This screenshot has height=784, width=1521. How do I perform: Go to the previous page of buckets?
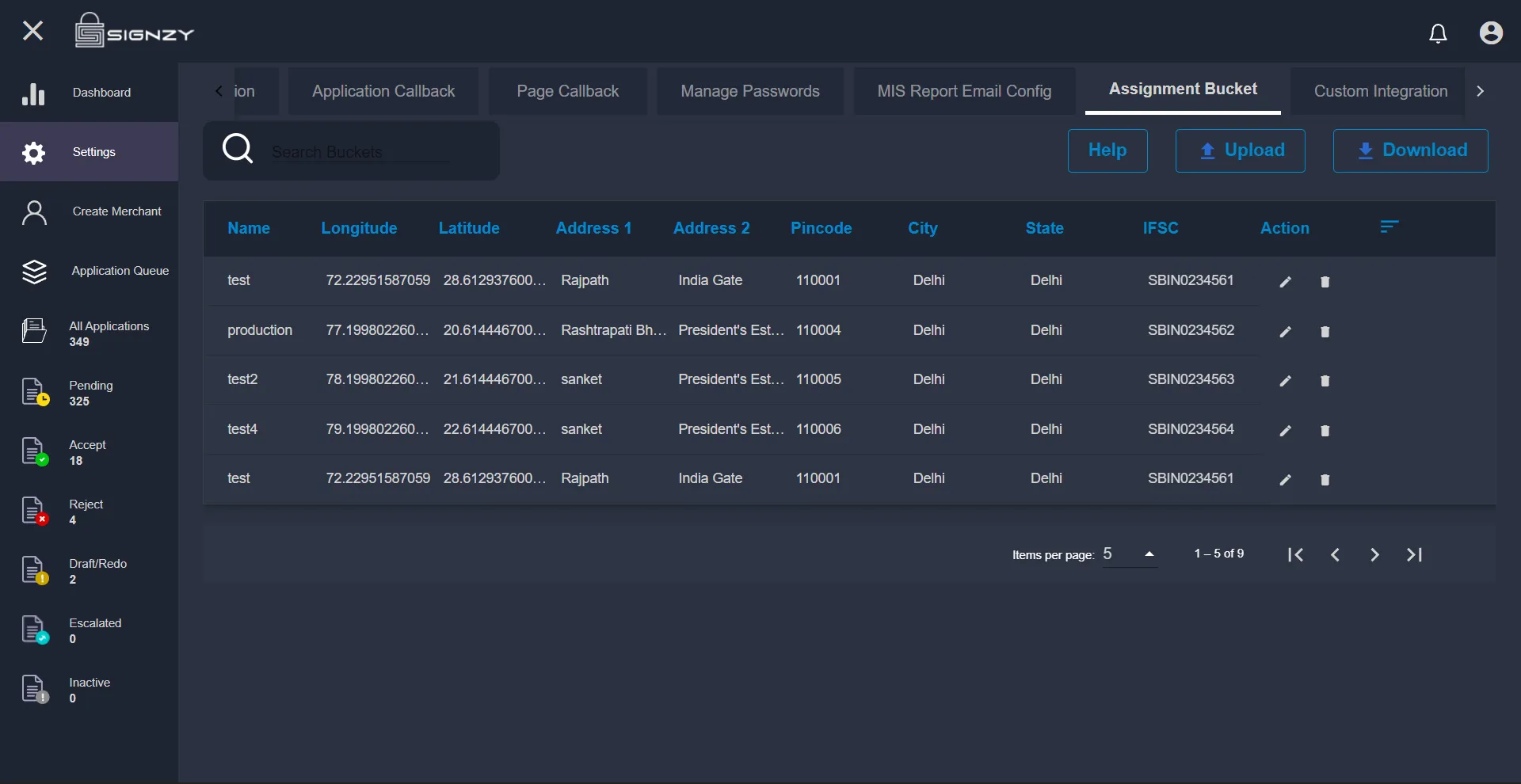pyautogui.click(x=1335, y=555)
